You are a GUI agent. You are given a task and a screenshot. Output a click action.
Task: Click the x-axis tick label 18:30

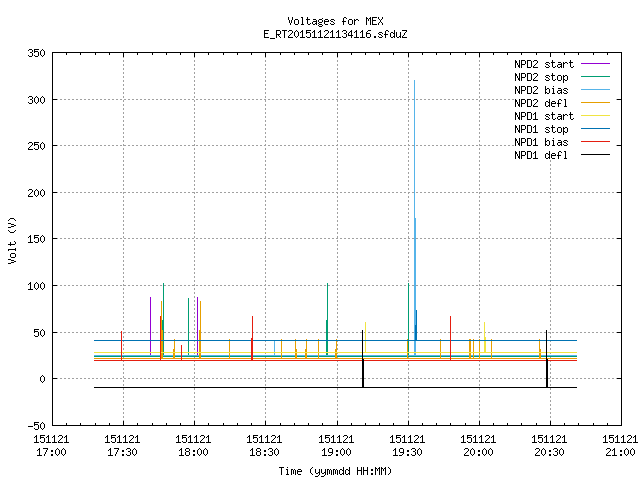click(x=264, y=452)
